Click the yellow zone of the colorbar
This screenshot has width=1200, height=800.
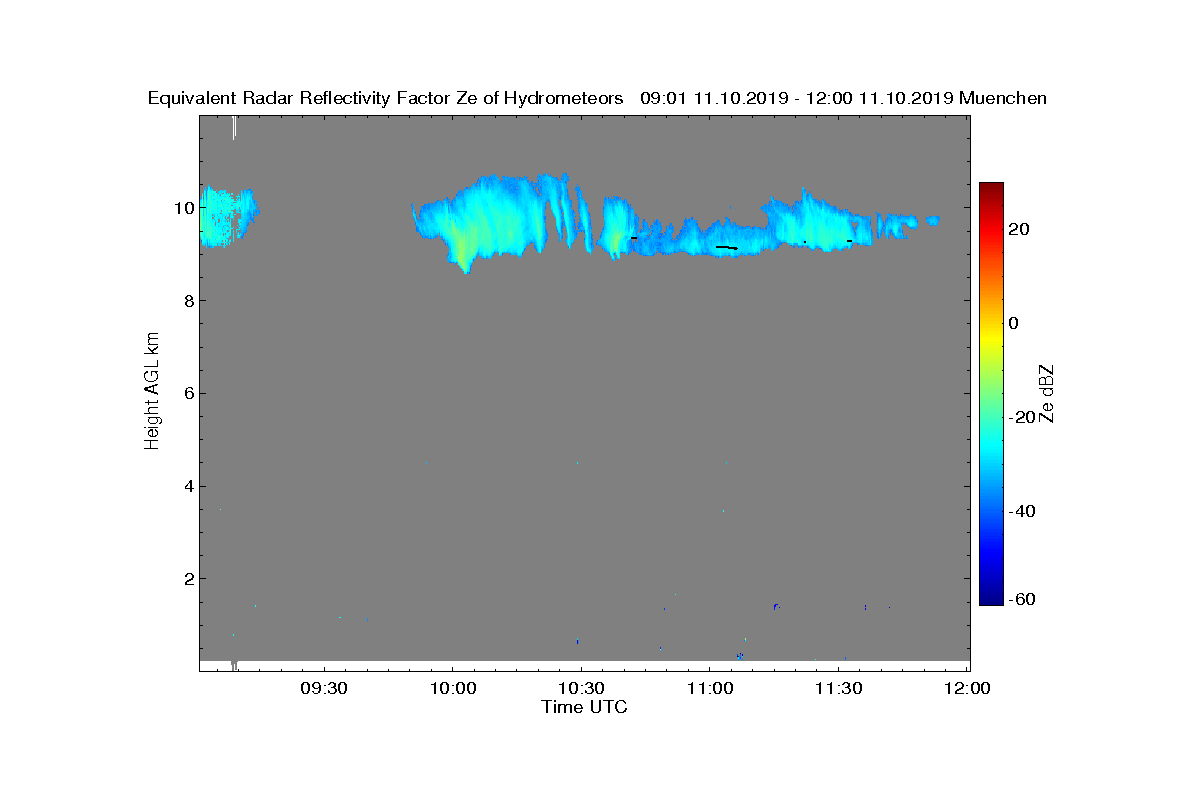pyautogui.click(x=991, y=337)
